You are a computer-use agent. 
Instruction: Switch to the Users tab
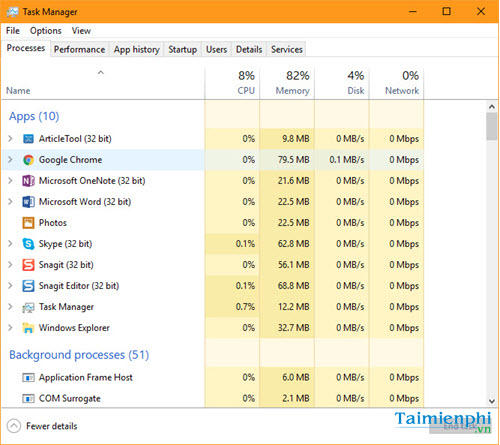(x=216, y=49)
